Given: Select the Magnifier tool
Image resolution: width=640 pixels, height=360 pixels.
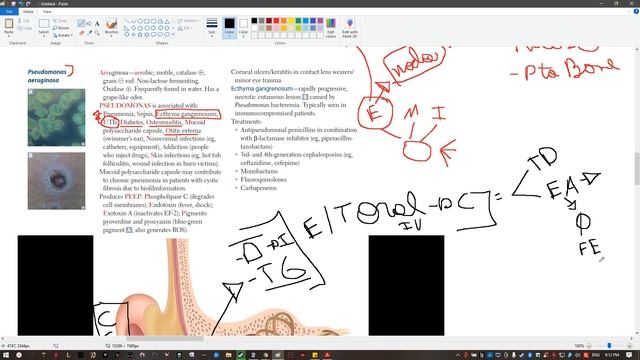Looking at the screenshot, I should point(97,33).
